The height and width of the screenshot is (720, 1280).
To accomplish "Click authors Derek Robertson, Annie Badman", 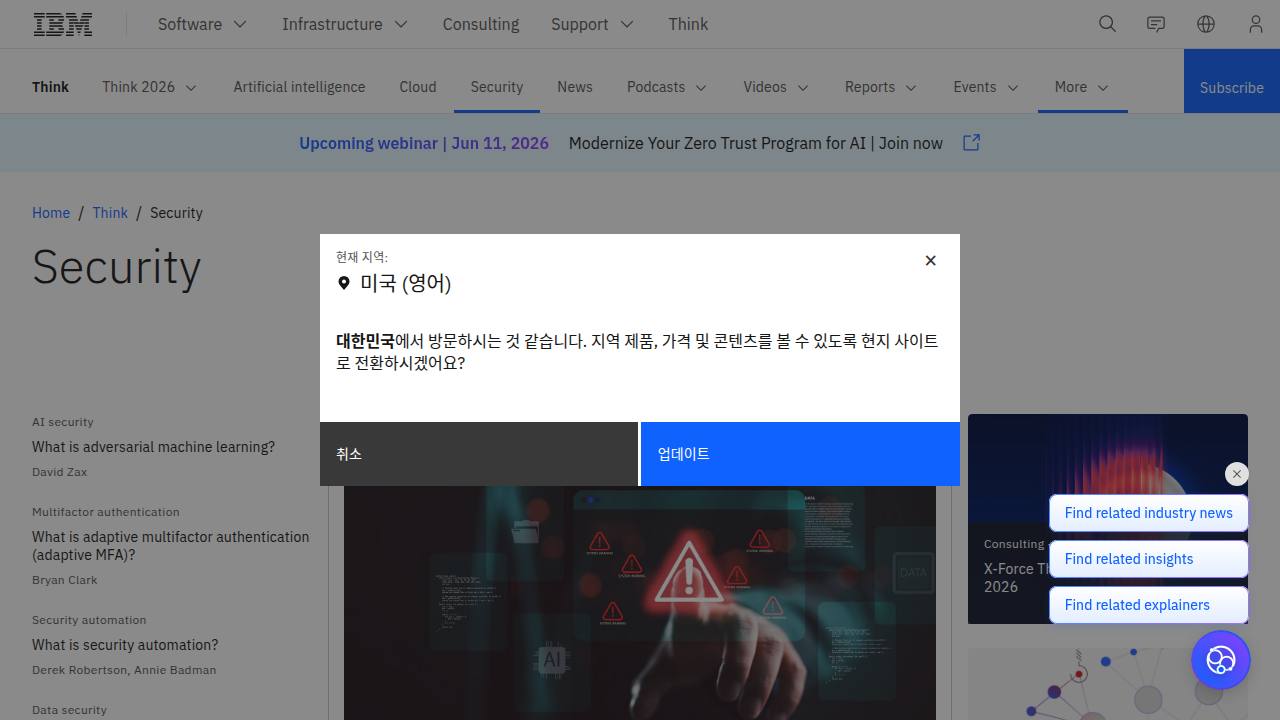I will point(124,670).
